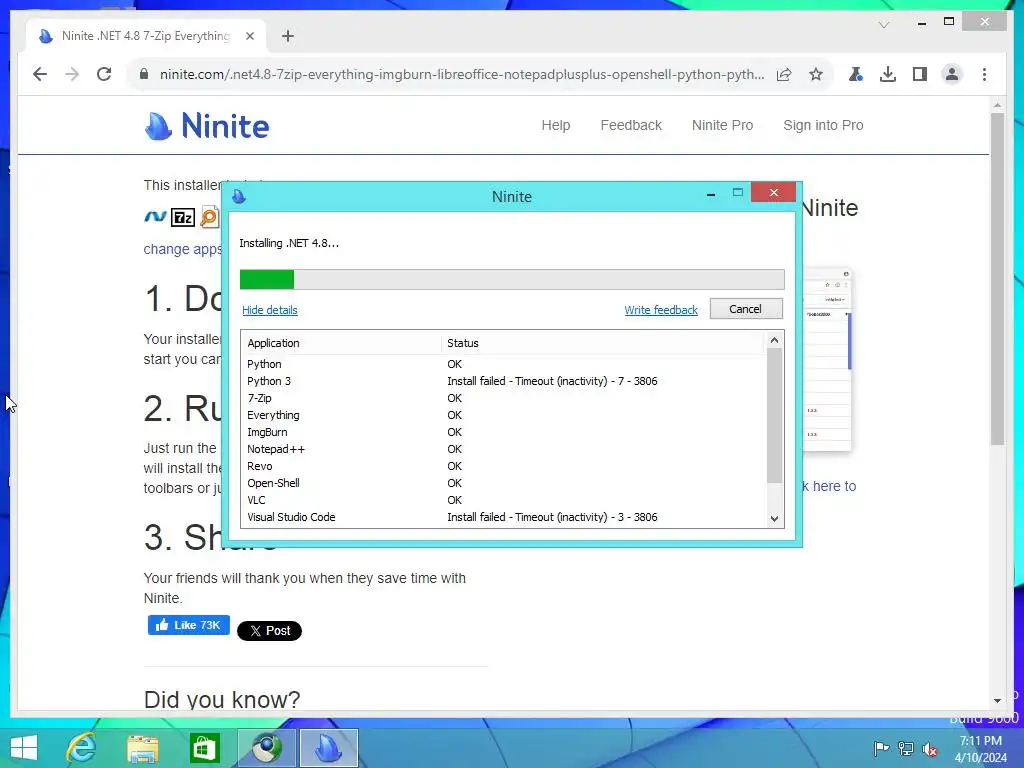Select the Revo row
1024x768 pixels.
tap(504, 466)
